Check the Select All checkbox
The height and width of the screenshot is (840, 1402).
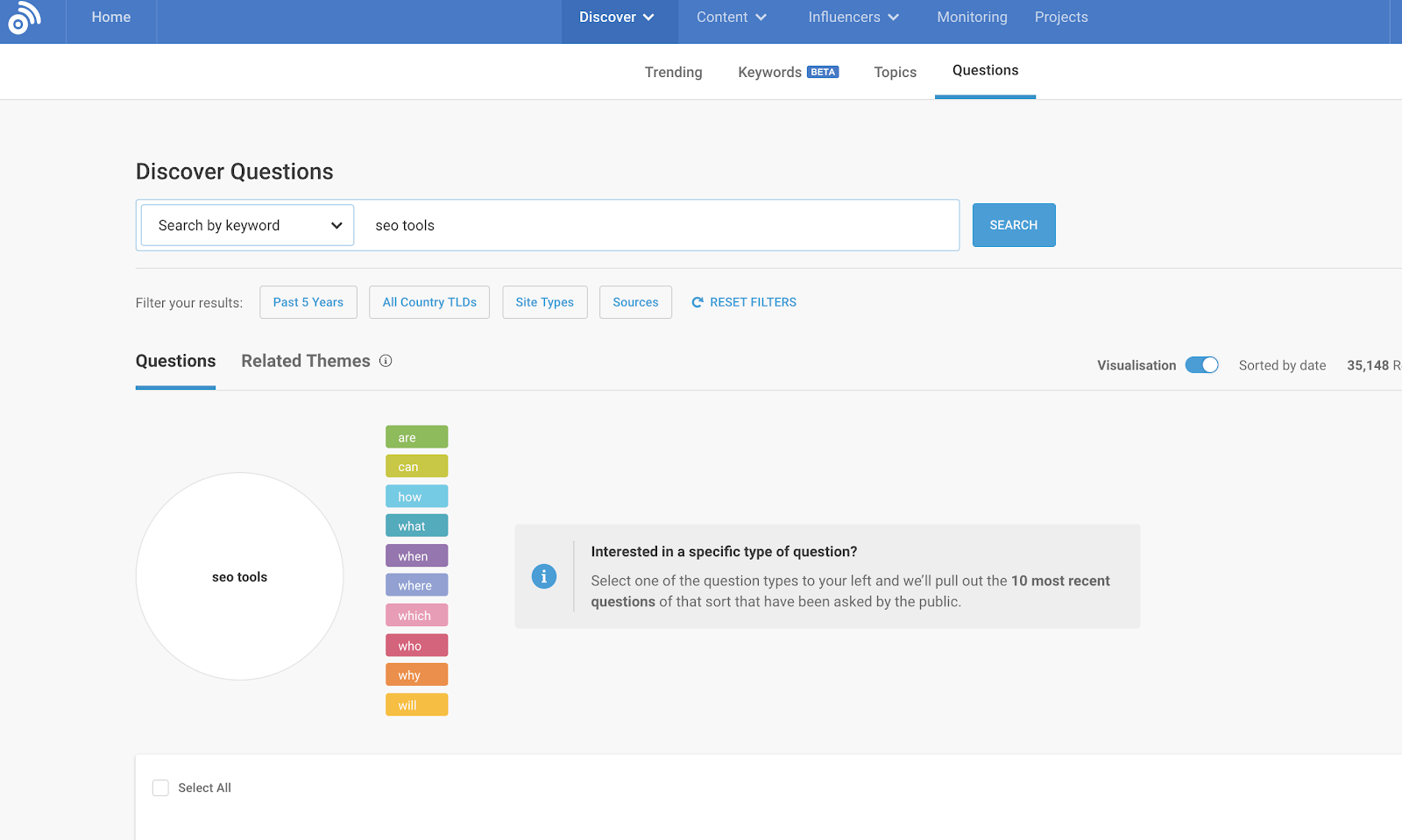[160, 787]
